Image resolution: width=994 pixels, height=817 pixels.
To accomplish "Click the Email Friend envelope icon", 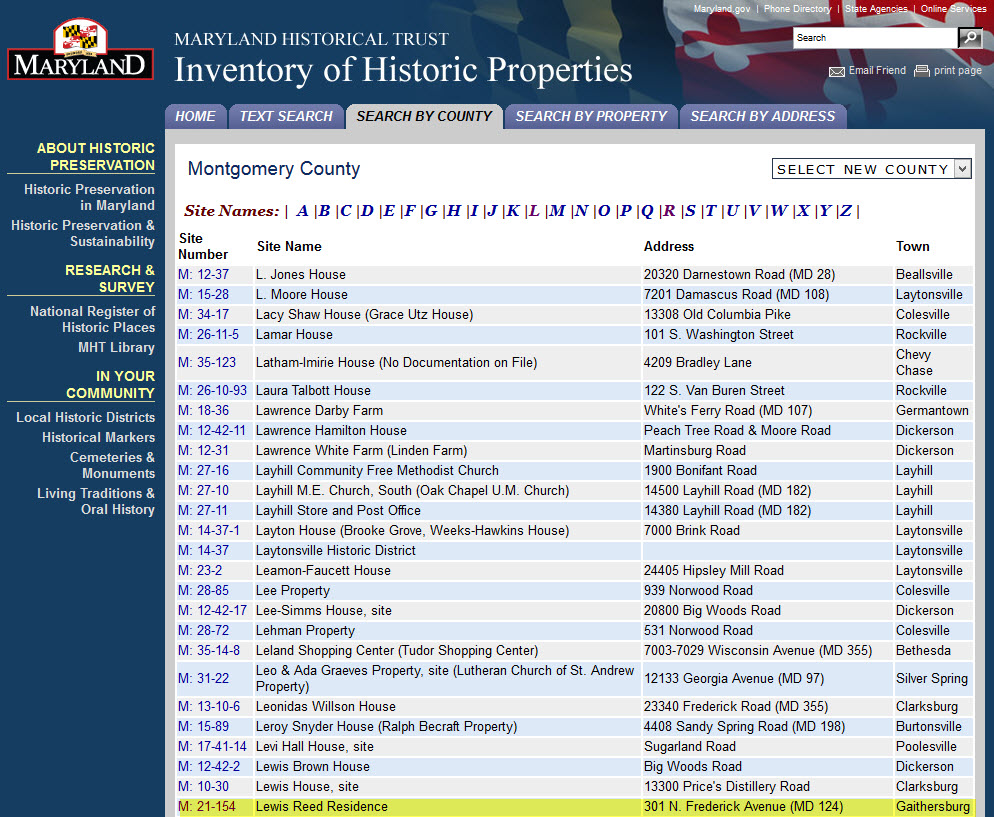I will point(837,71).
